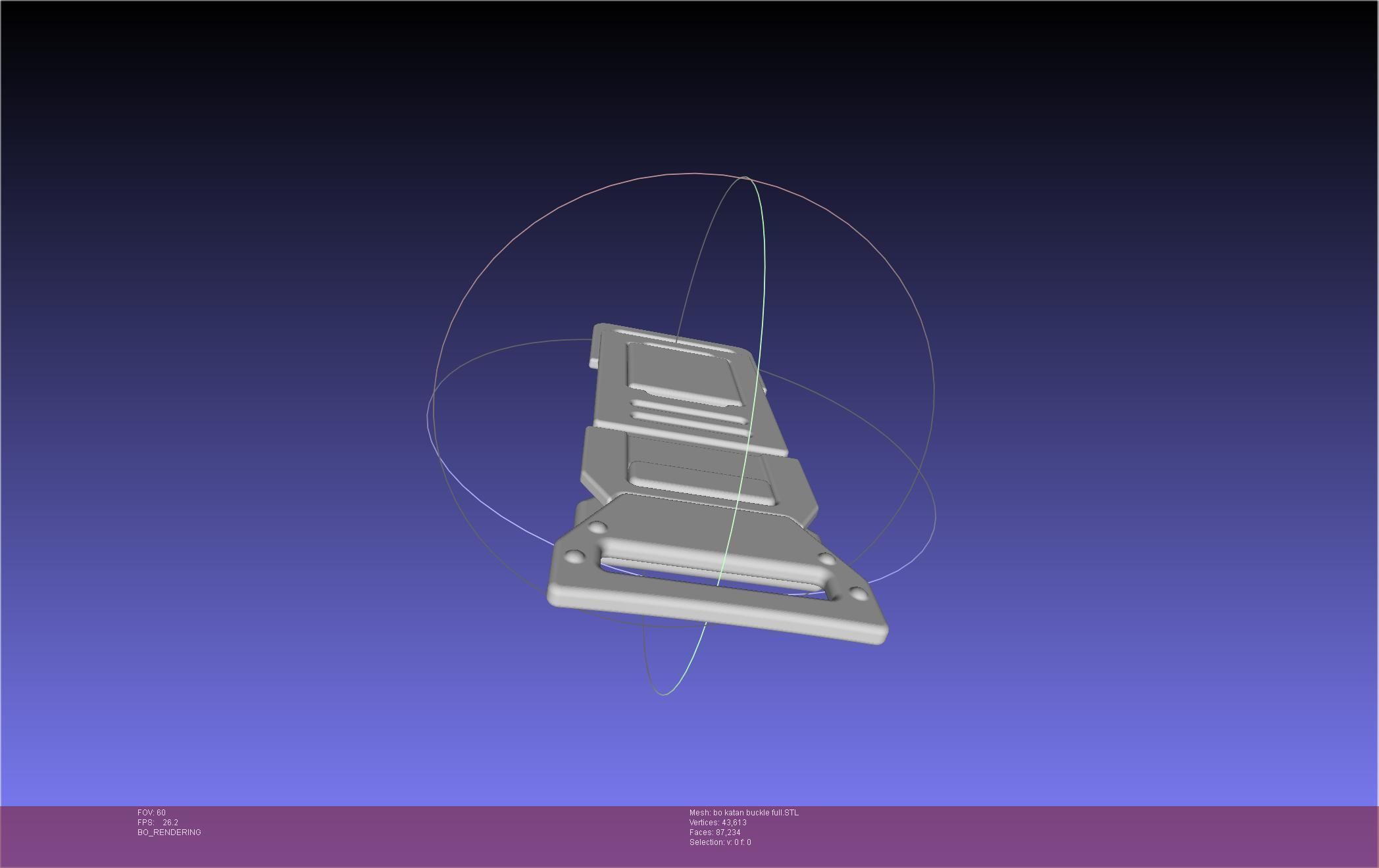1379x868 pixels.
Task: Click the mesh name bo katan buckle full.STL
Action: click(x=744, y=813)
